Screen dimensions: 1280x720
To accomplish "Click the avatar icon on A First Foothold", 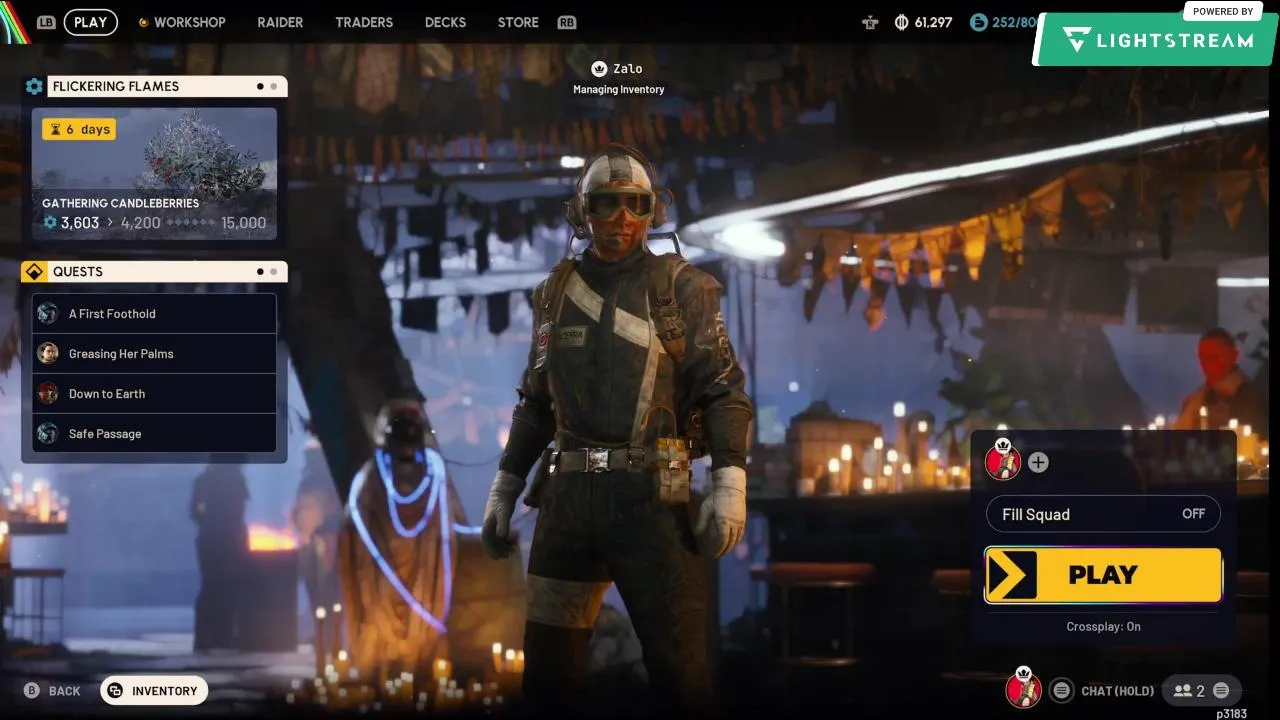I will (48, 314).
